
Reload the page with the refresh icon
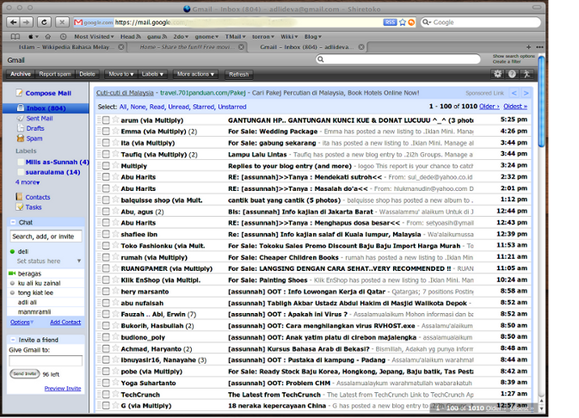coord(44,23)
